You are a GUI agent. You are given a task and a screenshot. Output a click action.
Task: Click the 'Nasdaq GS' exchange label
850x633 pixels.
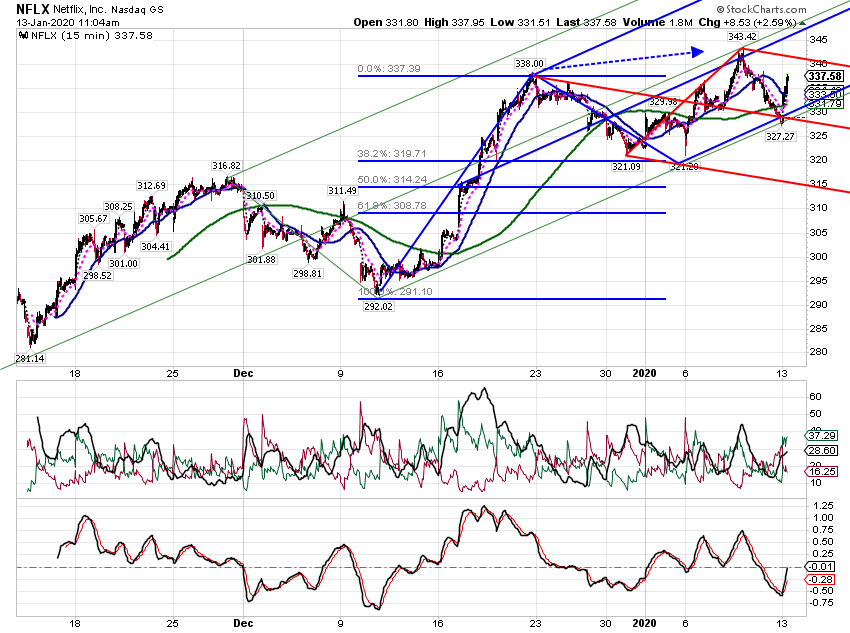137,10
